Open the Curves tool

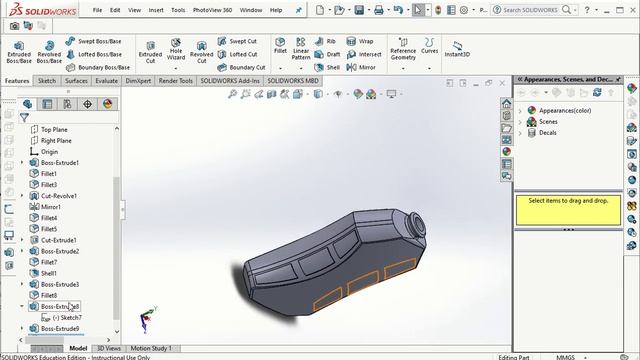429,45
